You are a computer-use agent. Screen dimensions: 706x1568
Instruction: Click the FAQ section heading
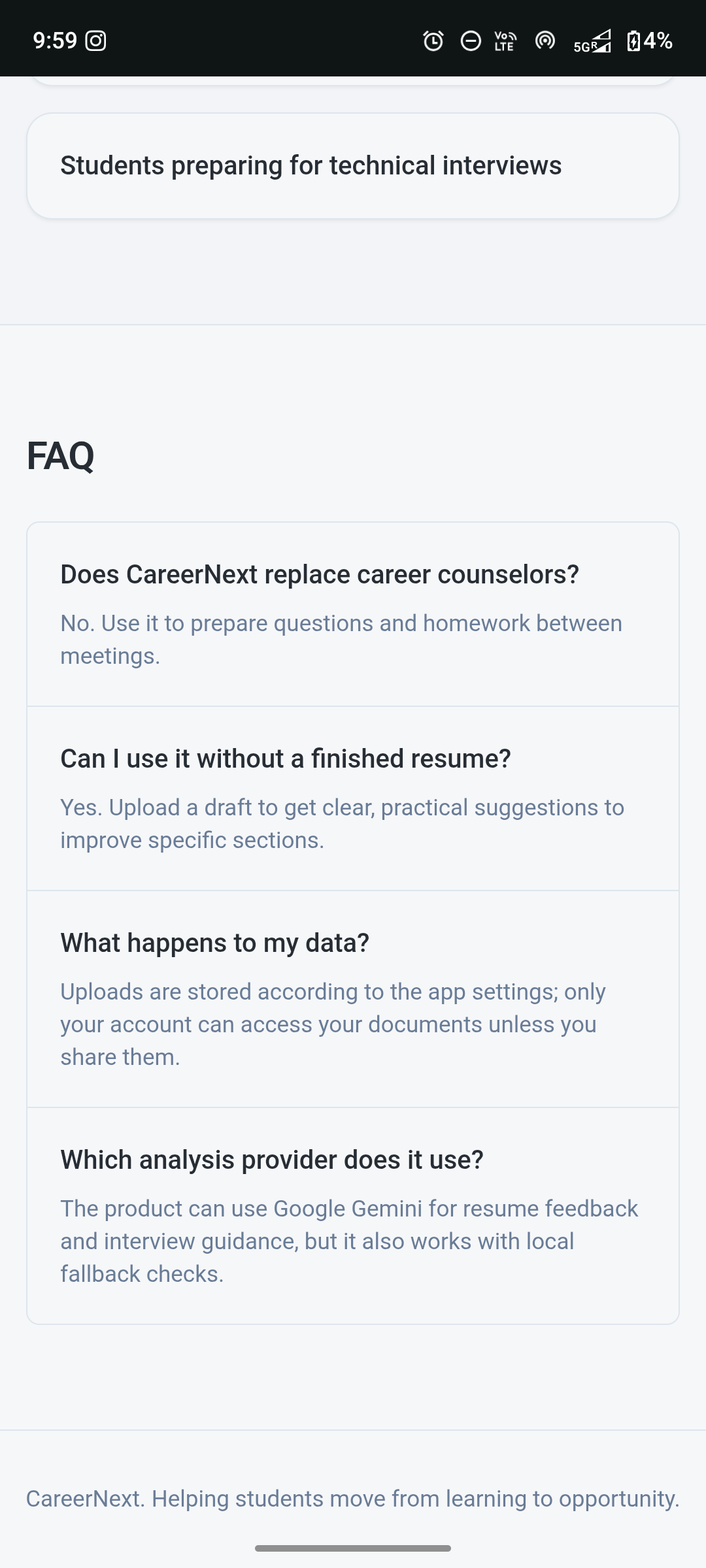(60, 455)
